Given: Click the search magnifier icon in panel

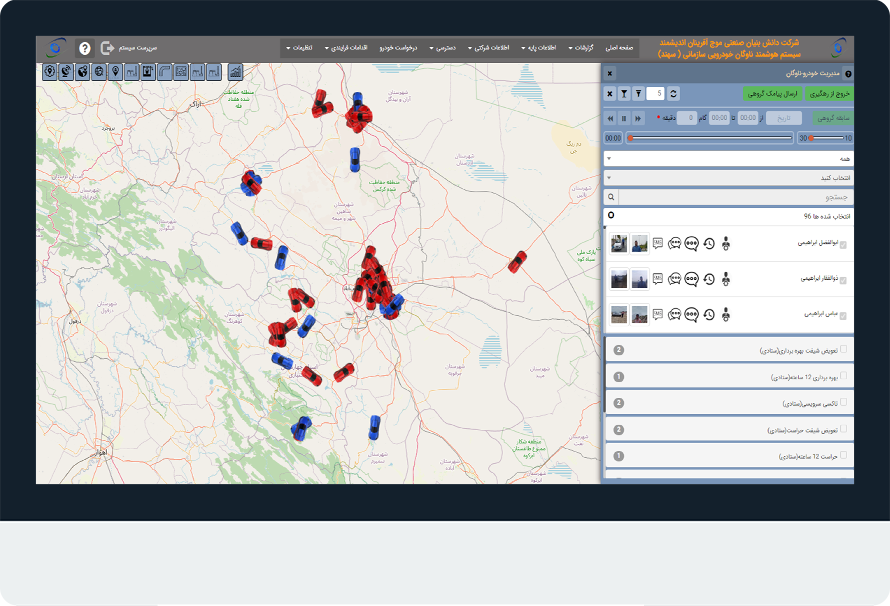Looking at the screenshot, I should tap(612, 197).
